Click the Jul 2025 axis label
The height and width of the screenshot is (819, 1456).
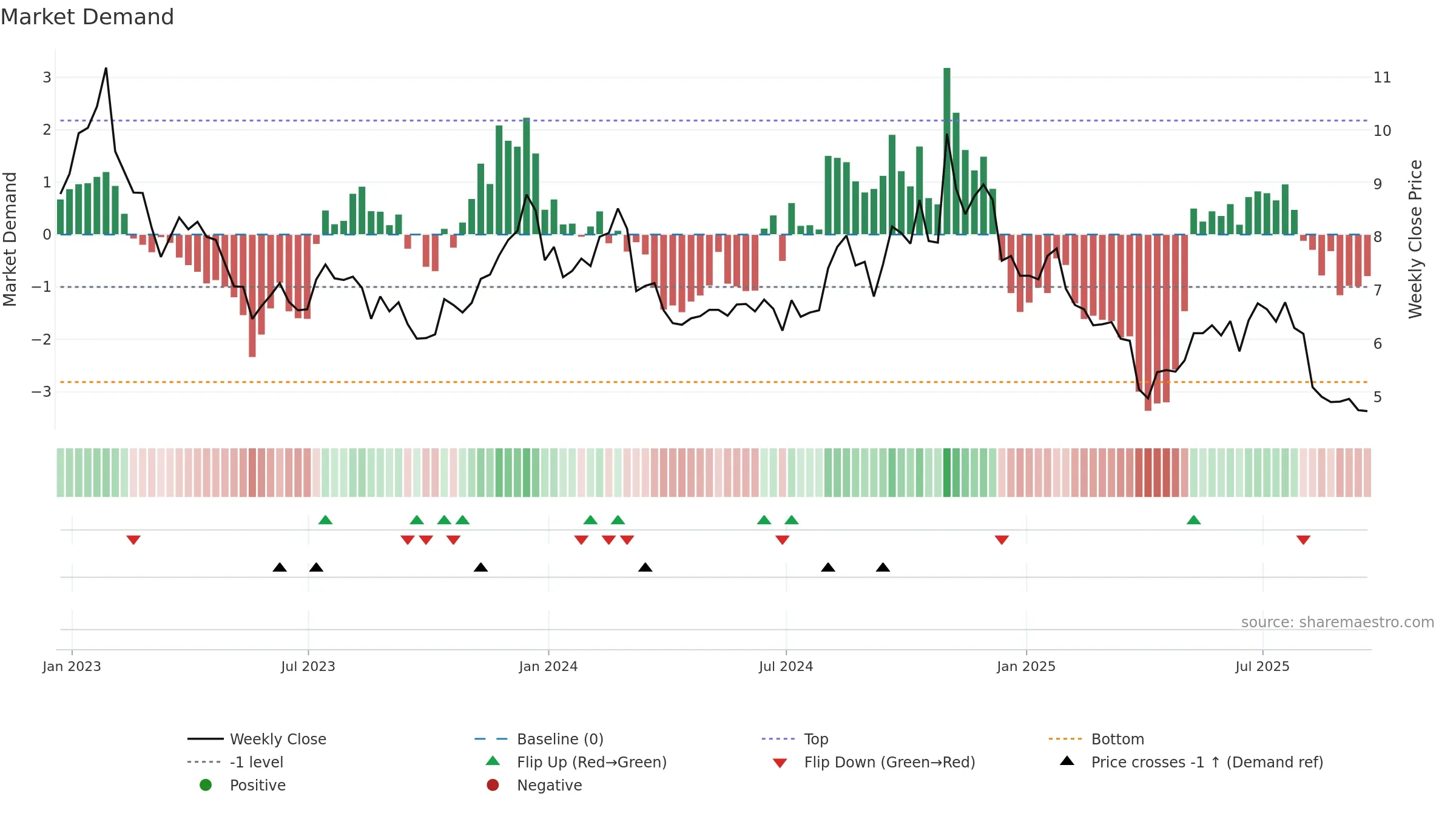point(1262,666)
